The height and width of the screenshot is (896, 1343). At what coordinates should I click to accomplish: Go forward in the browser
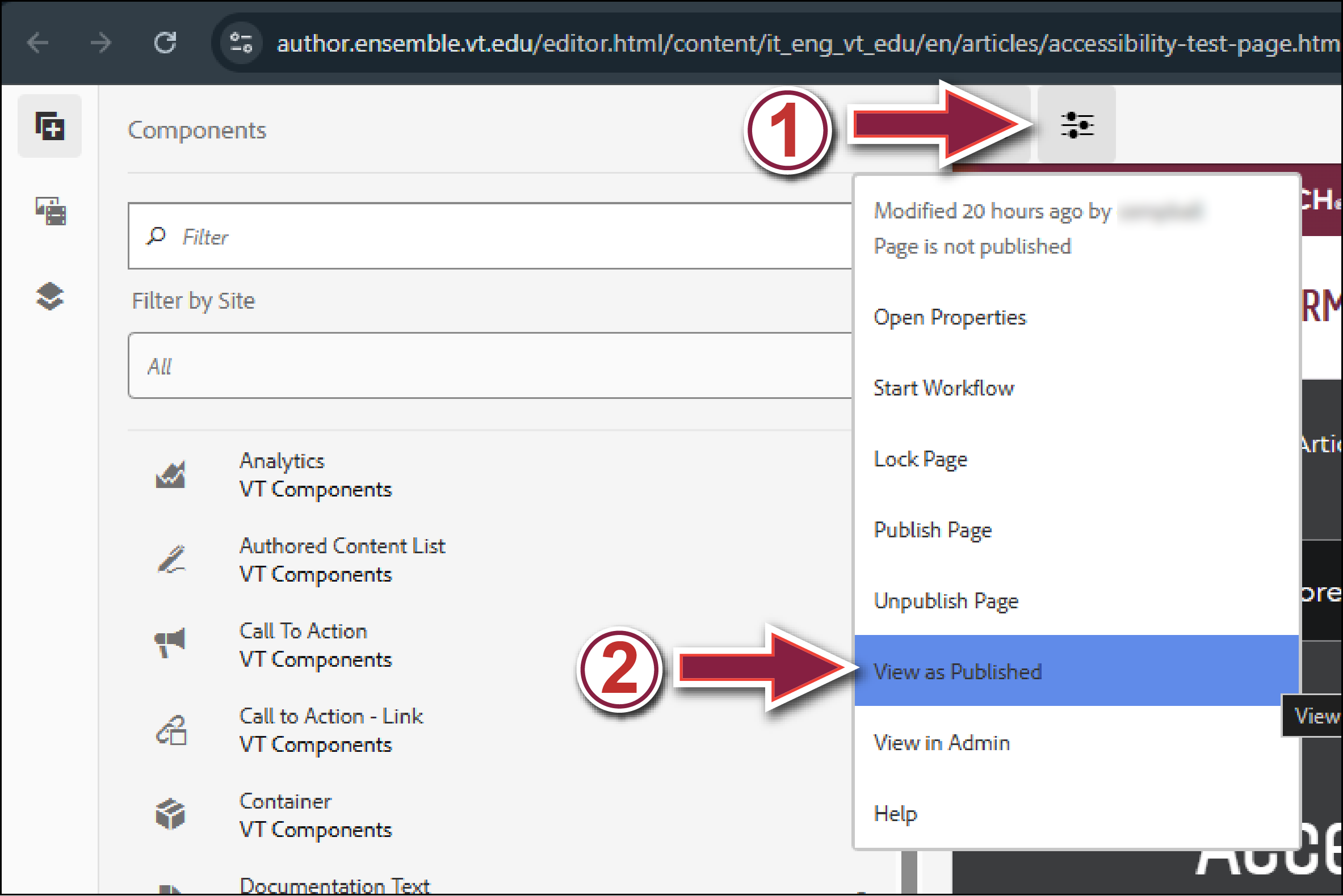point(102,44)
